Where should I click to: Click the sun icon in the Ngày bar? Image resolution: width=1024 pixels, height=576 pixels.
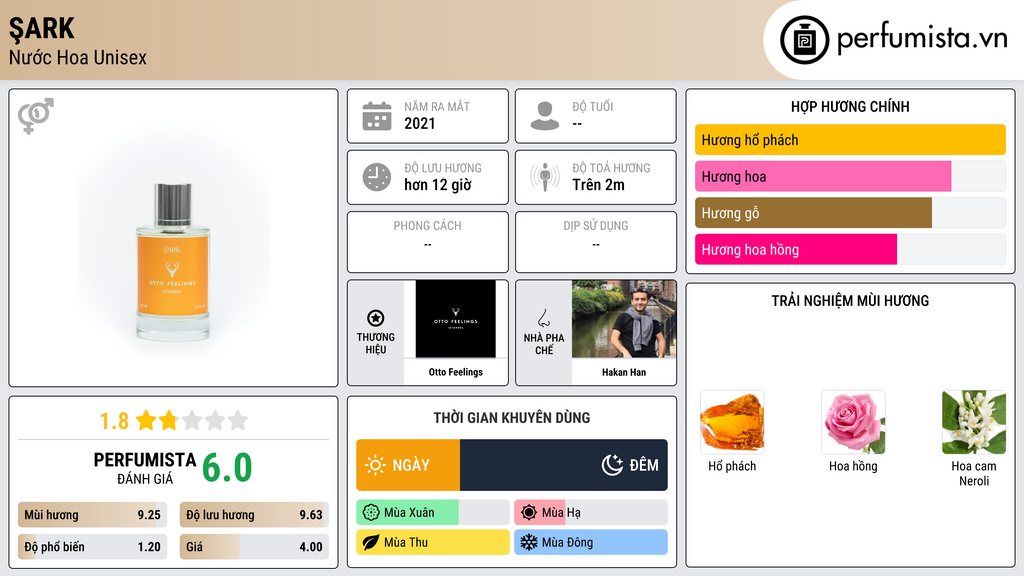375,465
